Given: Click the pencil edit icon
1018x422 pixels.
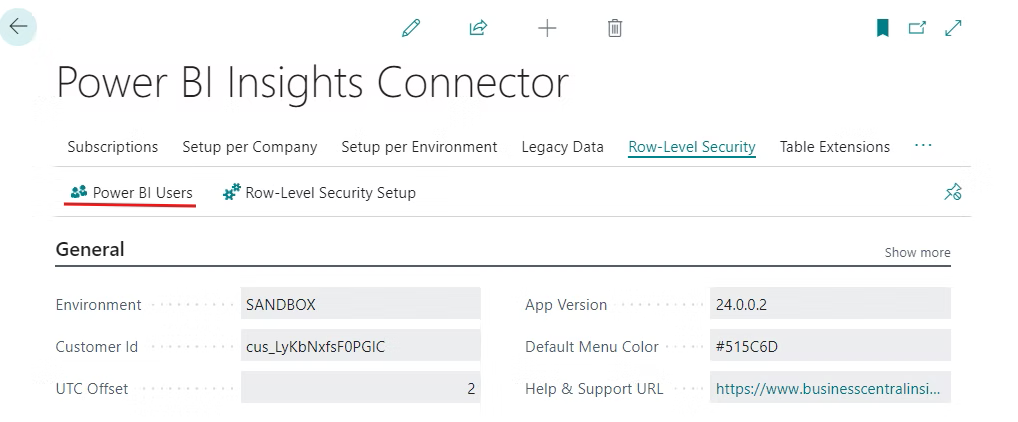Looking at the screenshot, I should (410, 28).
